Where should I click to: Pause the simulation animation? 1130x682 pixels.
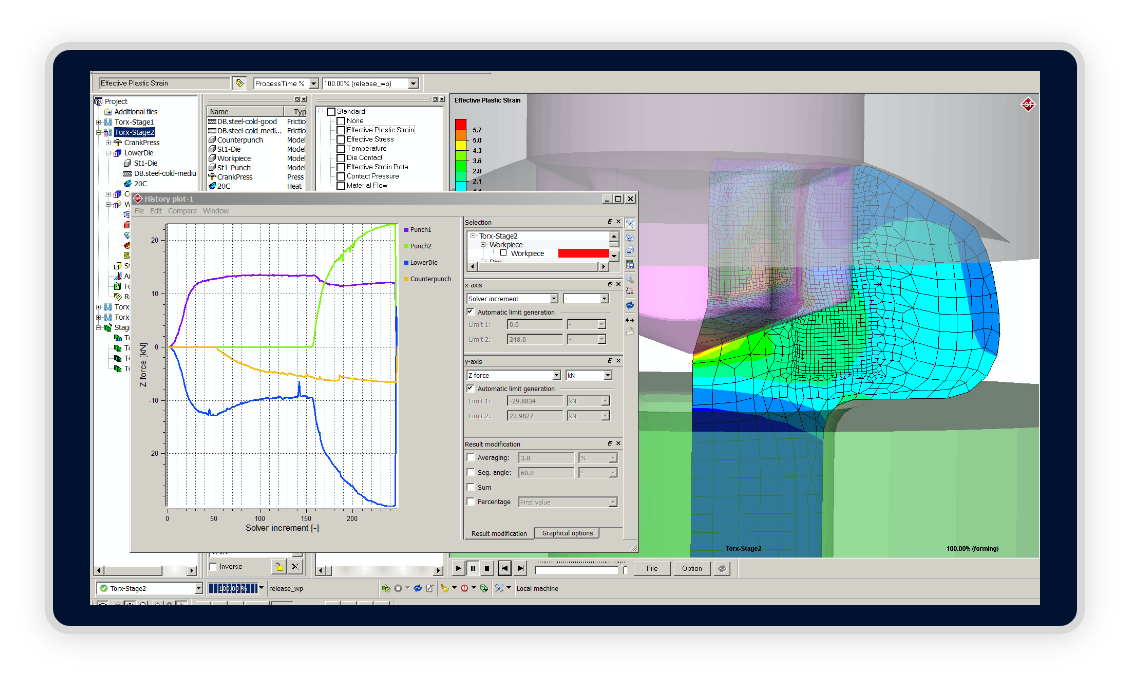point(473,569)
